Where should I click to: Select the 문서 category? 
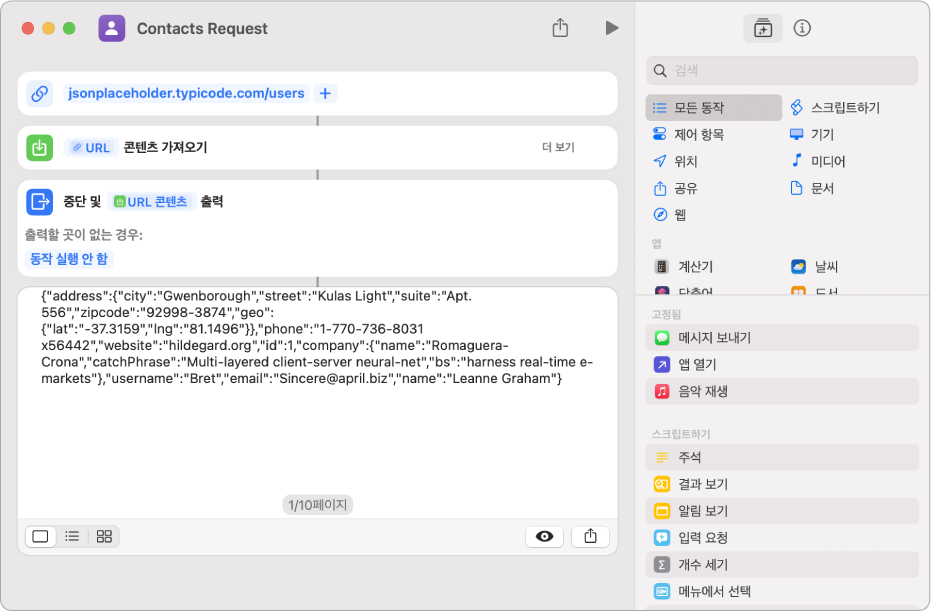(x=812, y=188)
